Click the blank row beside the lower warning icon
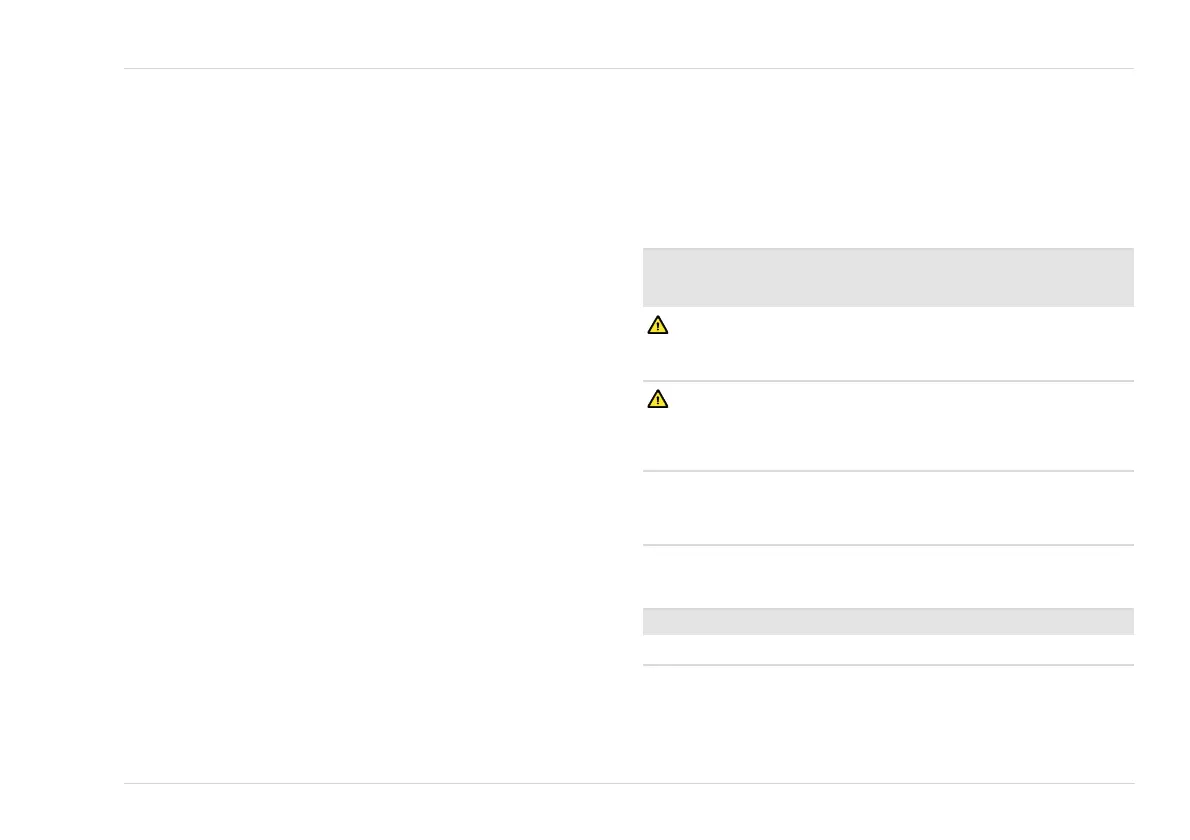The image size is (1190, 840). coord(900,426)
